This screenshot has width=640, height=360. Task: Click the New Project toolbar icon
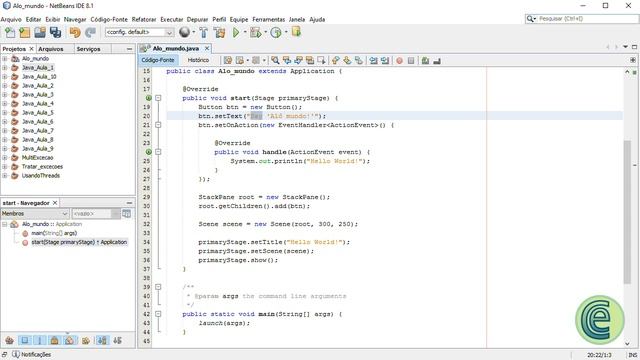(x=24, y=32)
